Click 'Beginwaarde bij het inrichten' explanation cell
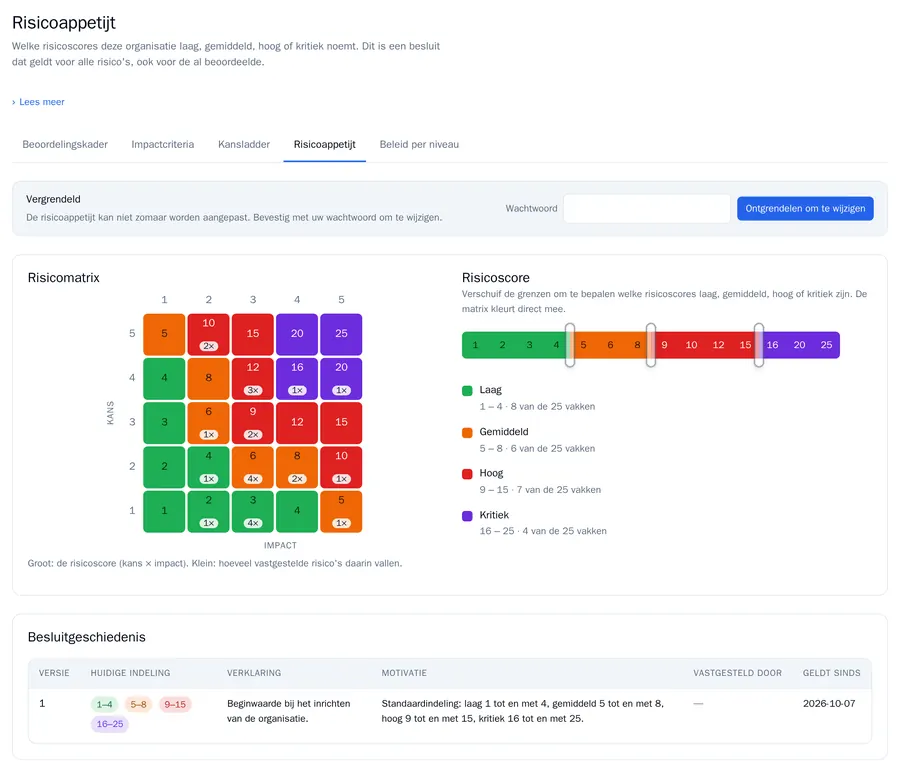The height and width of the screenshot is (772, 900). click(289, 711)
